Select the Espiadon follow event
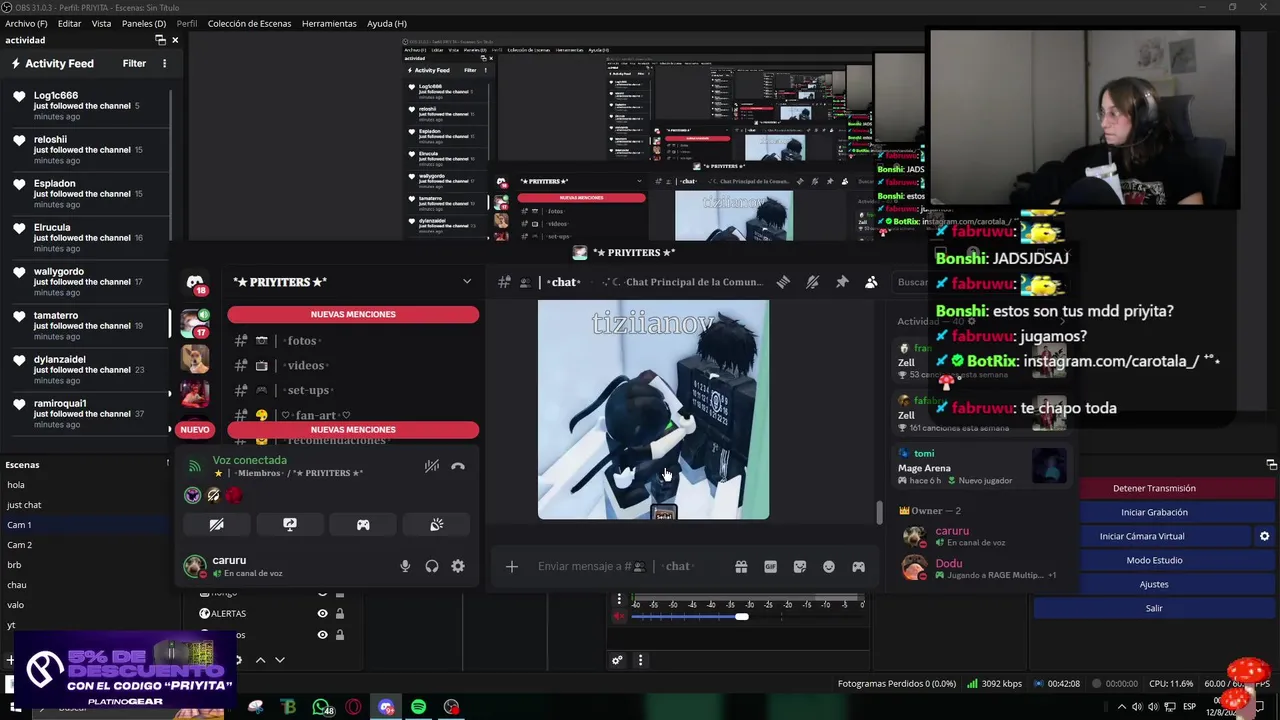The image size is (1280, 720). (x=86, y=194)
